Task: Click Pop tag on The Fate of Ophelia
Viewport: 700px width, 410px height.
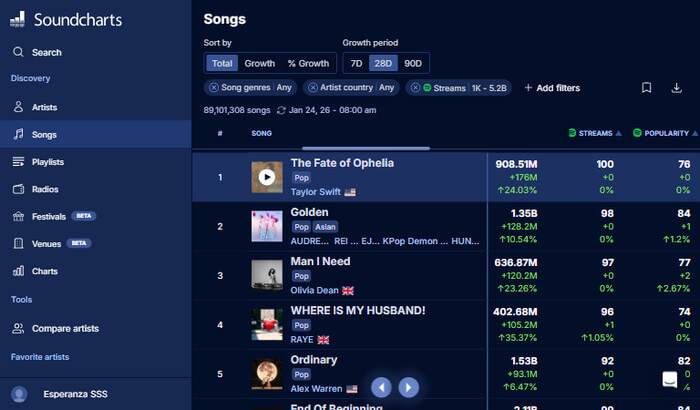Action: tap(301, 178)
